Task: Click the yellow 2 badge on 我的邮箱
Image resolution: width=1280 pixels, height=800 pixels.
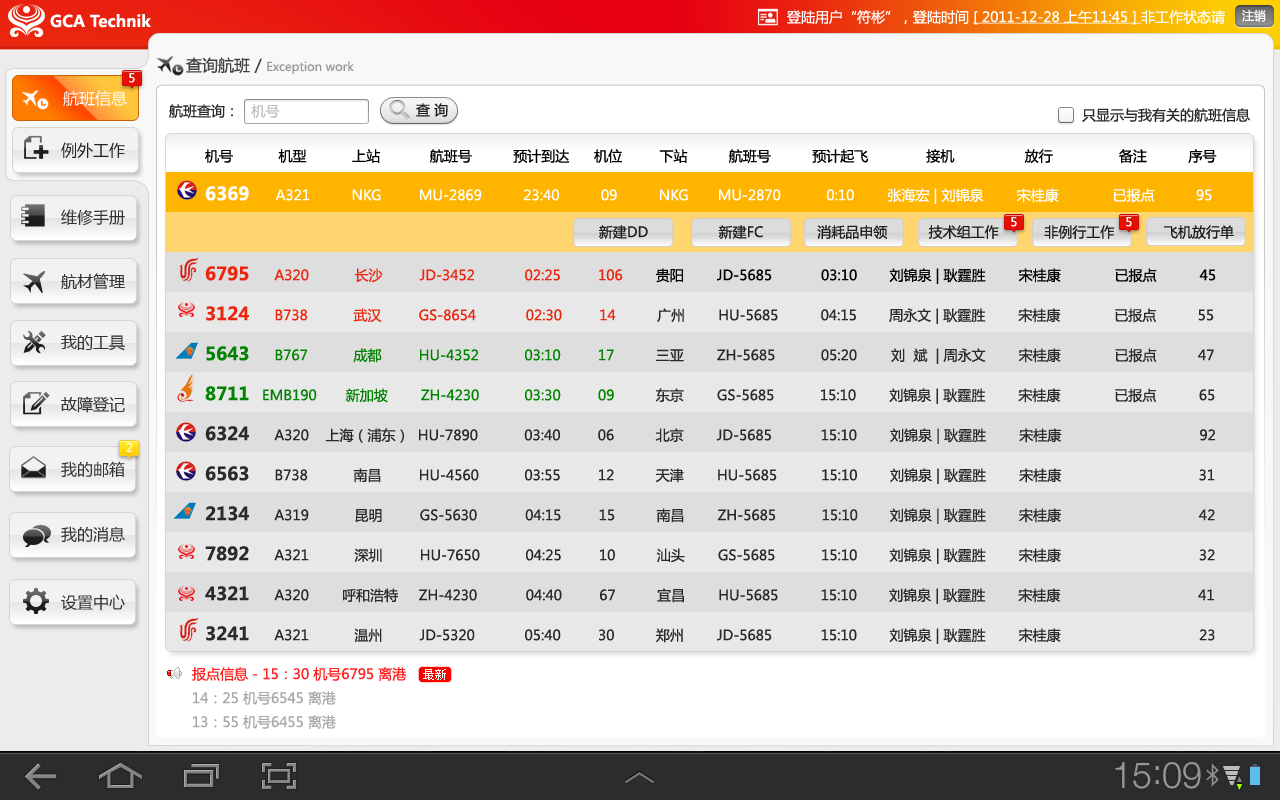Action: pyautogui.click(x=128, y=448)
